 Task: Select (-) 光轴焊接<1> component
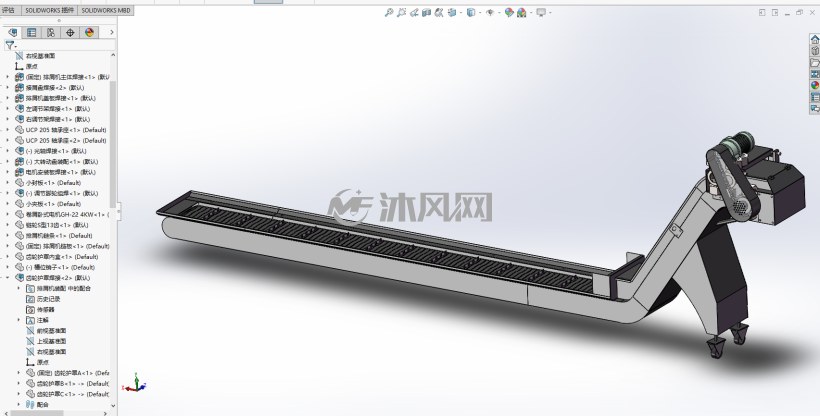56,151
